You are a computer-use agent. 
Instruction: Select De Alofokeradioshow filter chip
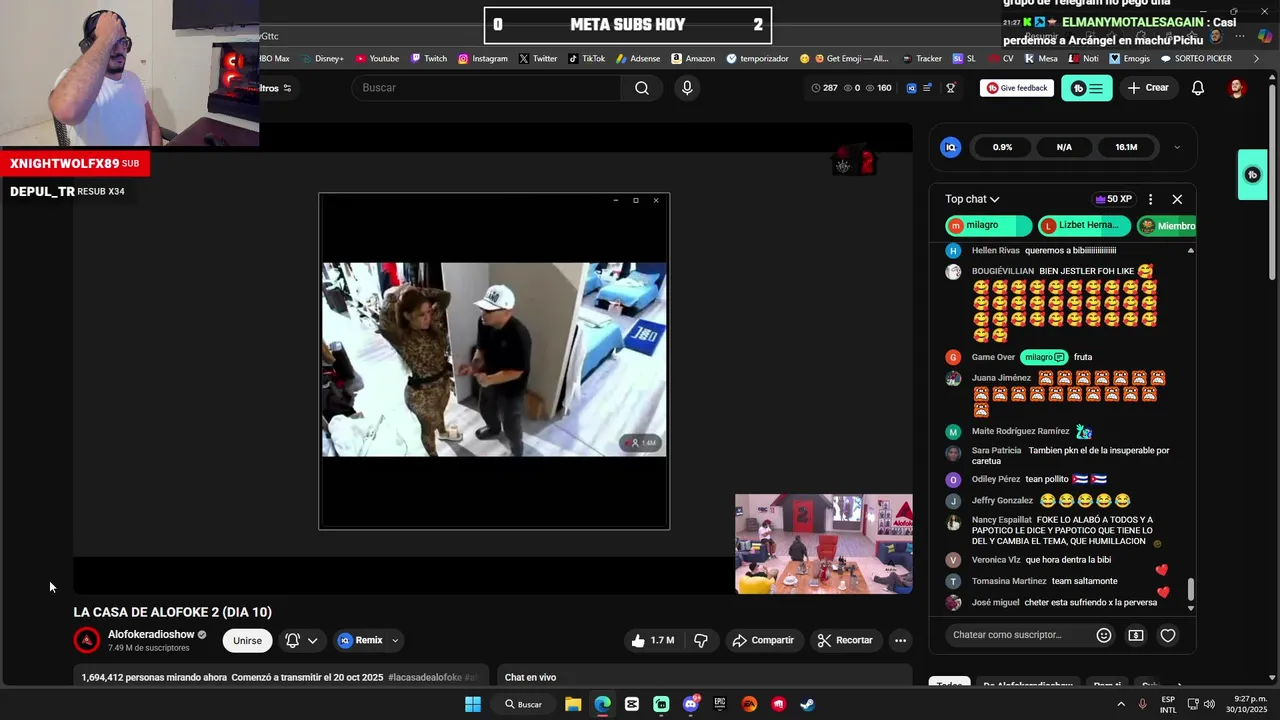(1028, 685)
